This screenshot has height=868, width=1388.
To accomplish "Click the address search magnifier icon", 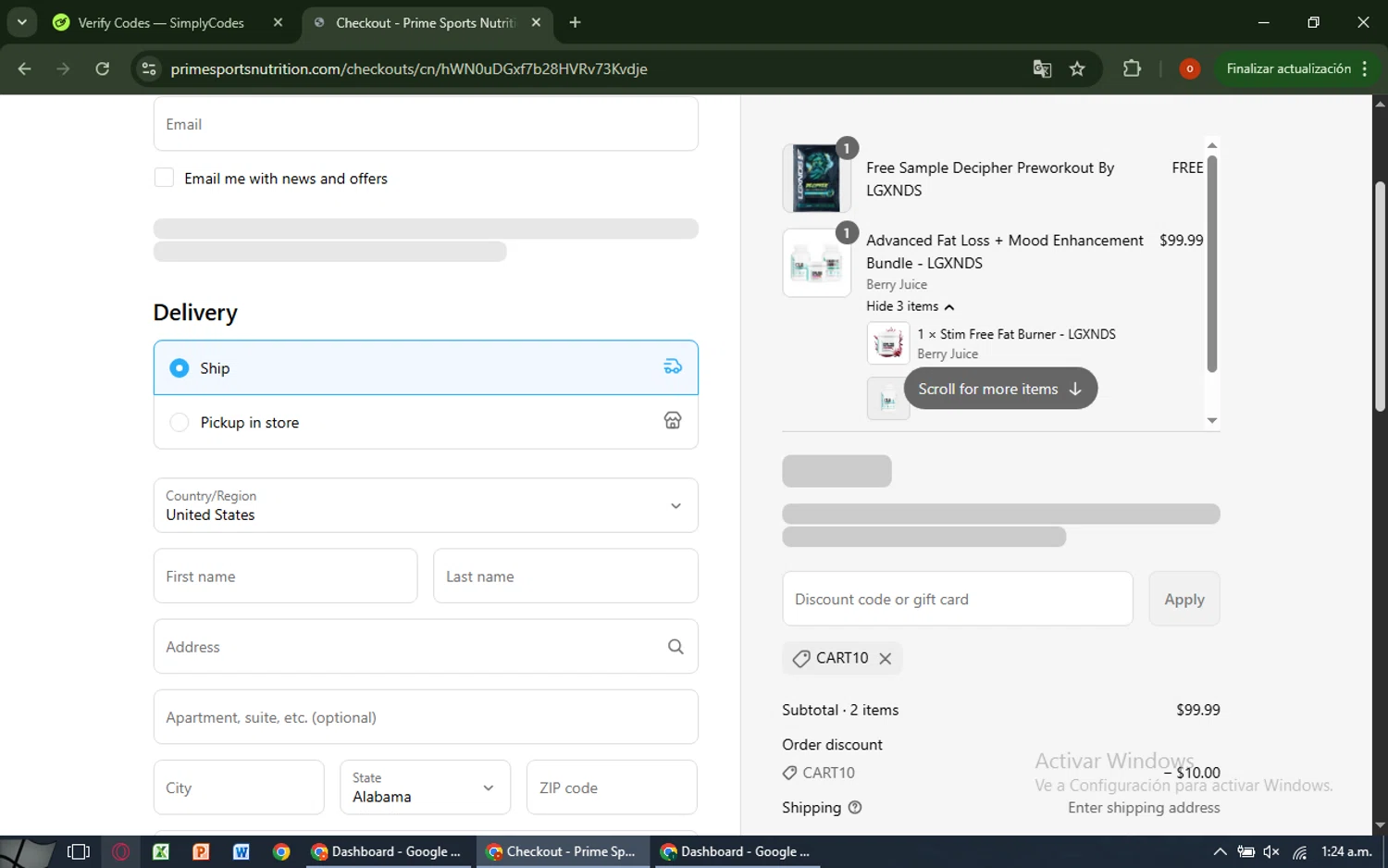I will coord(675,646).
